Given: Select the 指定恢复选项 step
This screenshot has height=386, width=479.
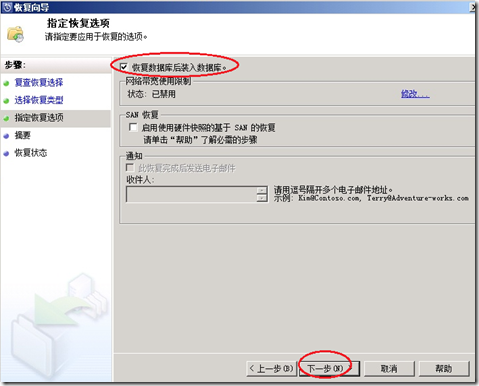Looking at the screenshot, I should (39, 118).
